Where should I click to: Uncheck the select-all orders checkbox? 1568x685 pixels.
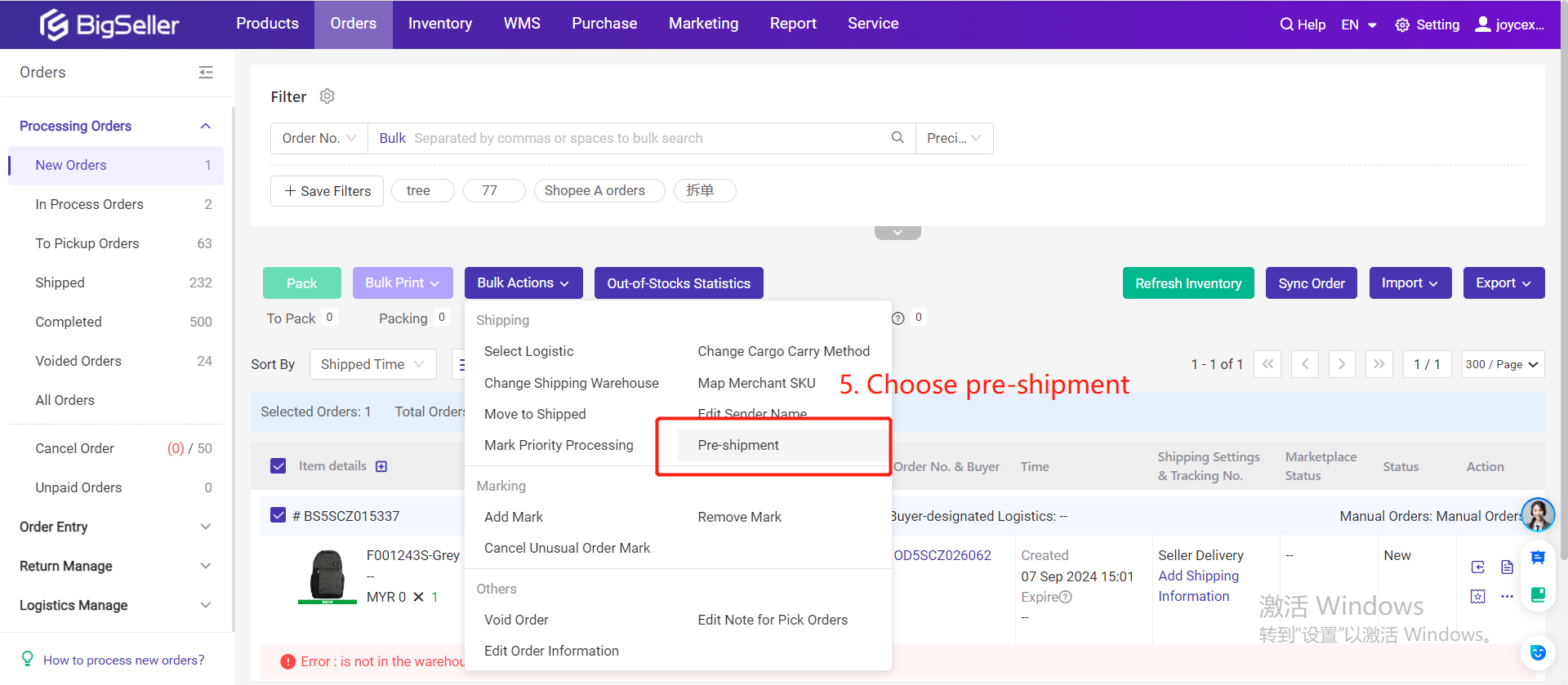click(278, 466)
